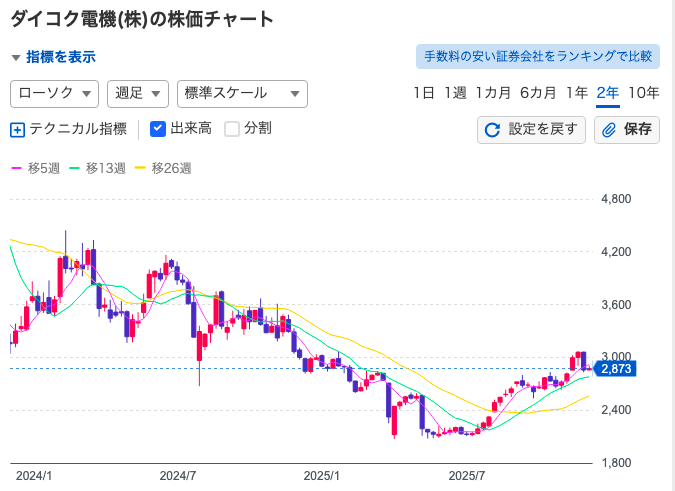Image resolution: width=675 pixels, height=491 pixels.
Task: Open the 標準スケール scale dropdown
Action: (241, 93)
